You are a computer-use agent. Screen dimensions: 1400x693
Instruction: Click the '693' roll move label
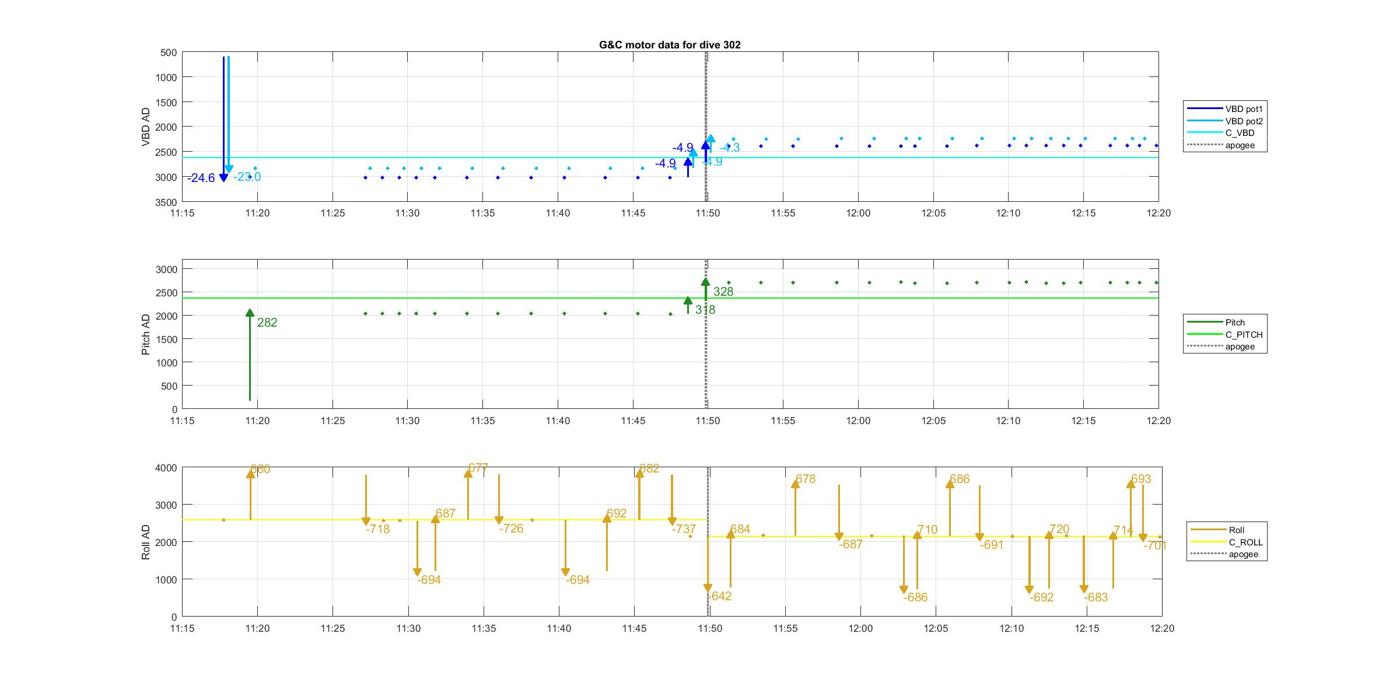[1141, 480]
